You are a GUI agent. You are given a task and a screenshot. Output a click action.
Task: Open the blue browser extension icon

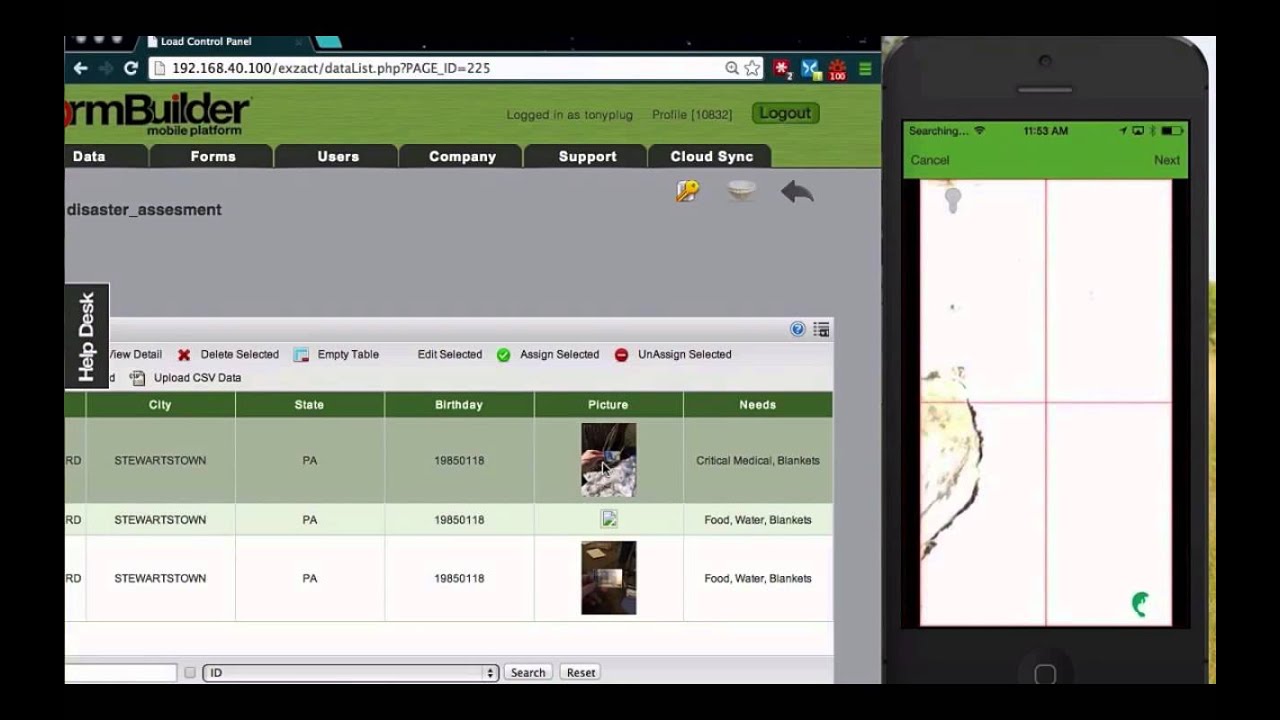point(810,69)
